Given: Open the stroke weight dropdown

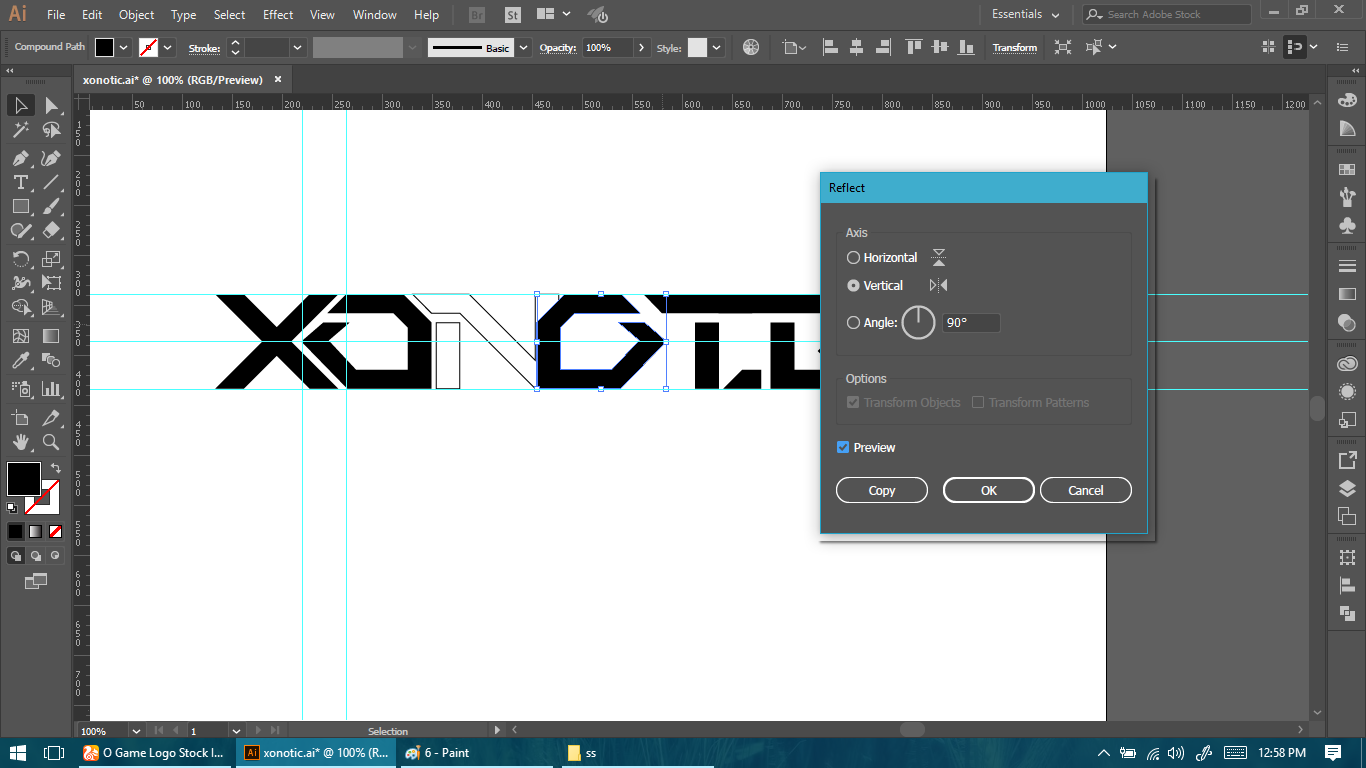Looking at the screenshot, I should click(x=298, y=47).
